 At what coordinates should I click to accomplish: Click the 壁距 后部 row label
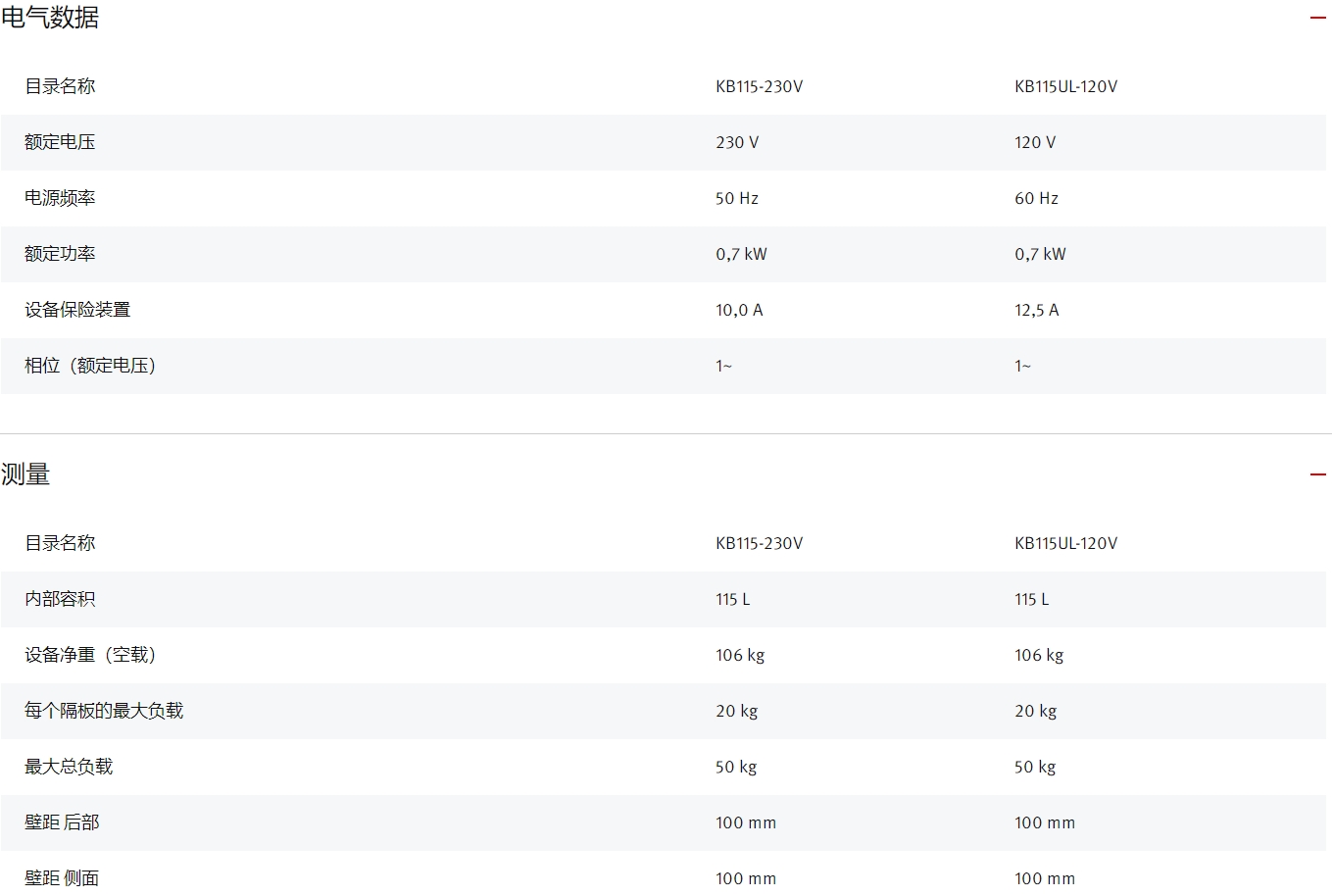[62, 822]
